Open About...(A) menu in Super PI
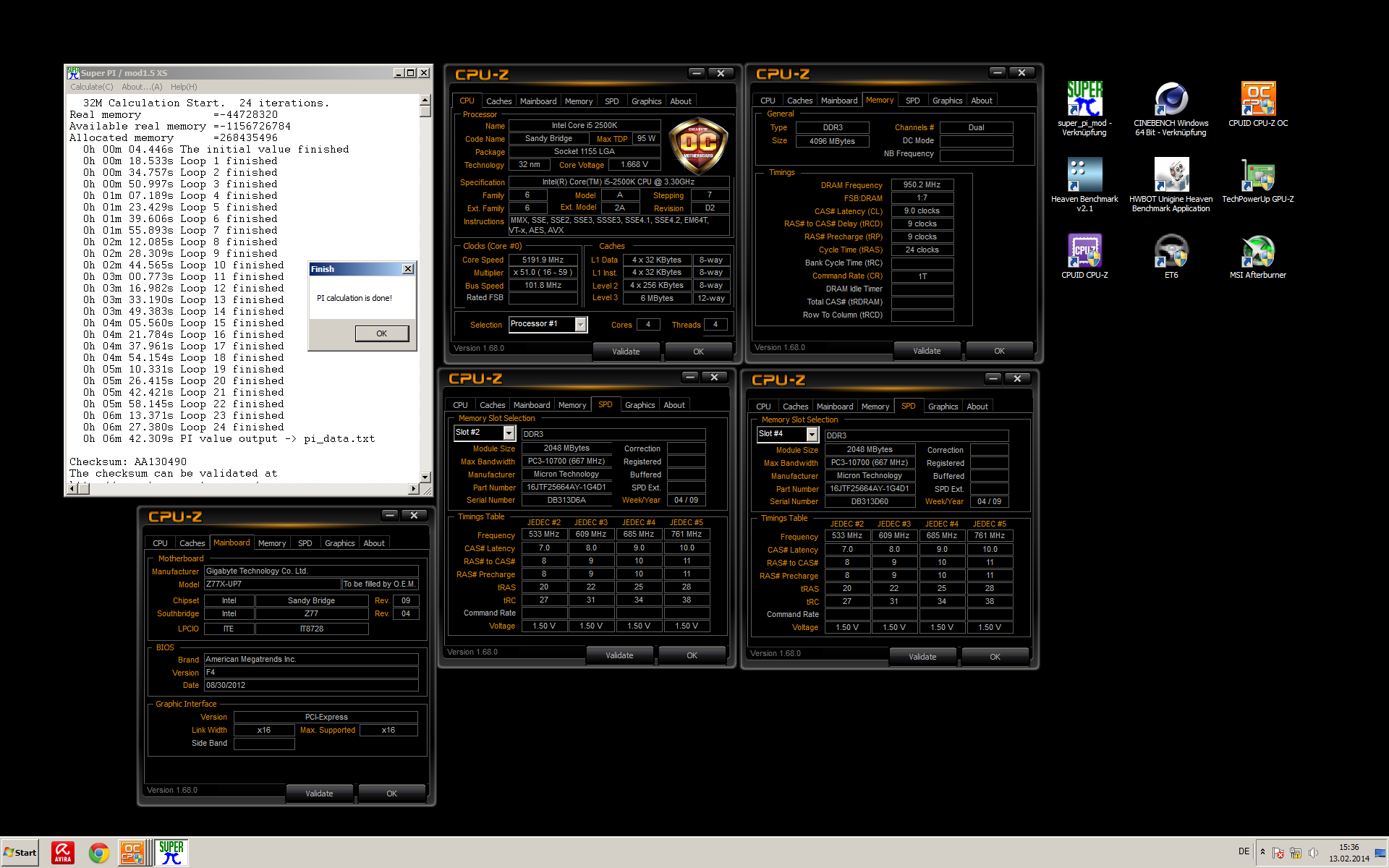The width and height of the screenshot is (1389, 868). pyautogui.click(x=142, y=87)
